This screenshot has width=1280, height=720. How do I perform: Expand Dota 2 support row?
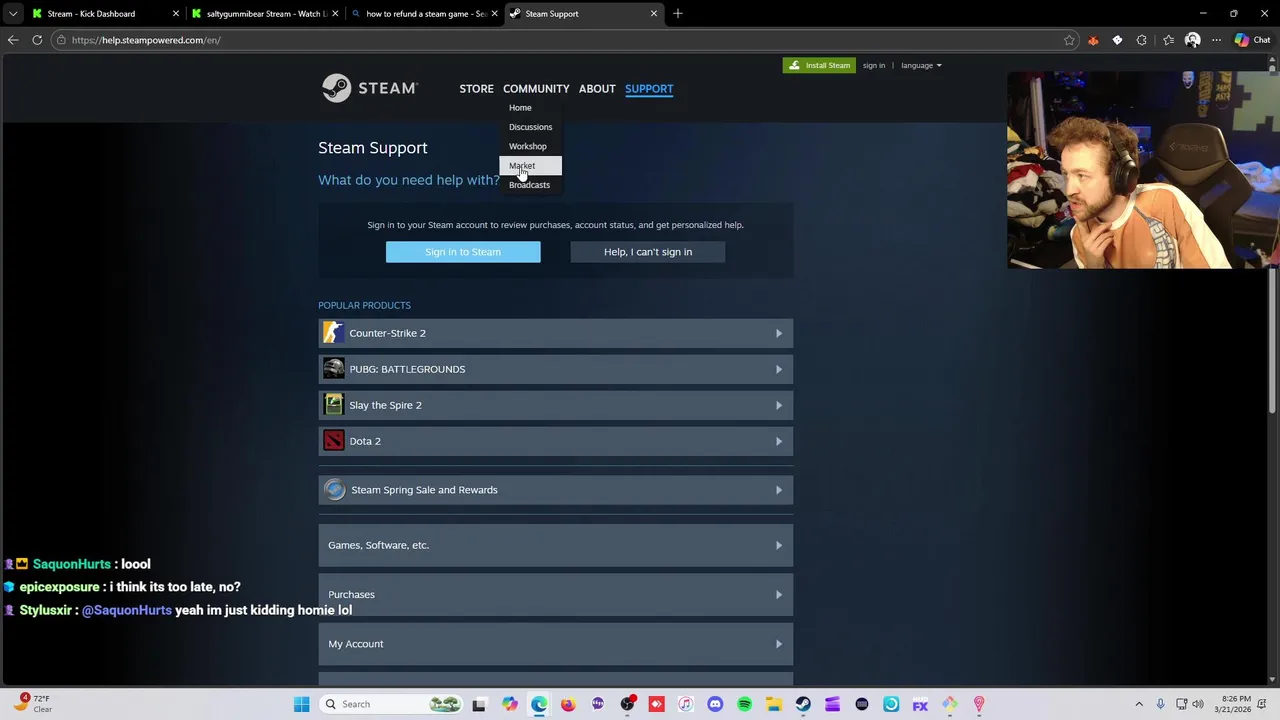coord(555,441)
